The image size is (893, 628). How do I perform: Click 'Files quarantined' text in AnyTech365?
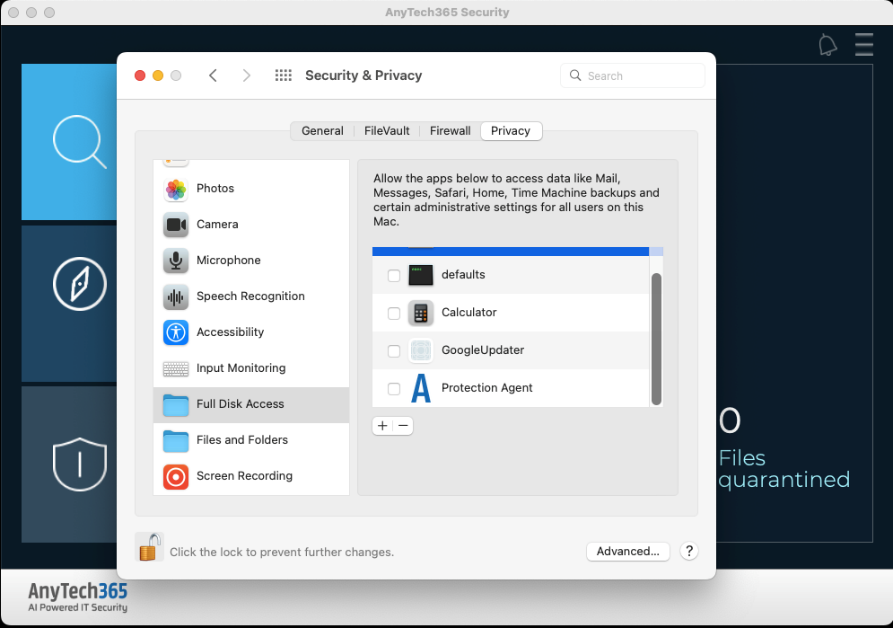(x=784, y=469)
